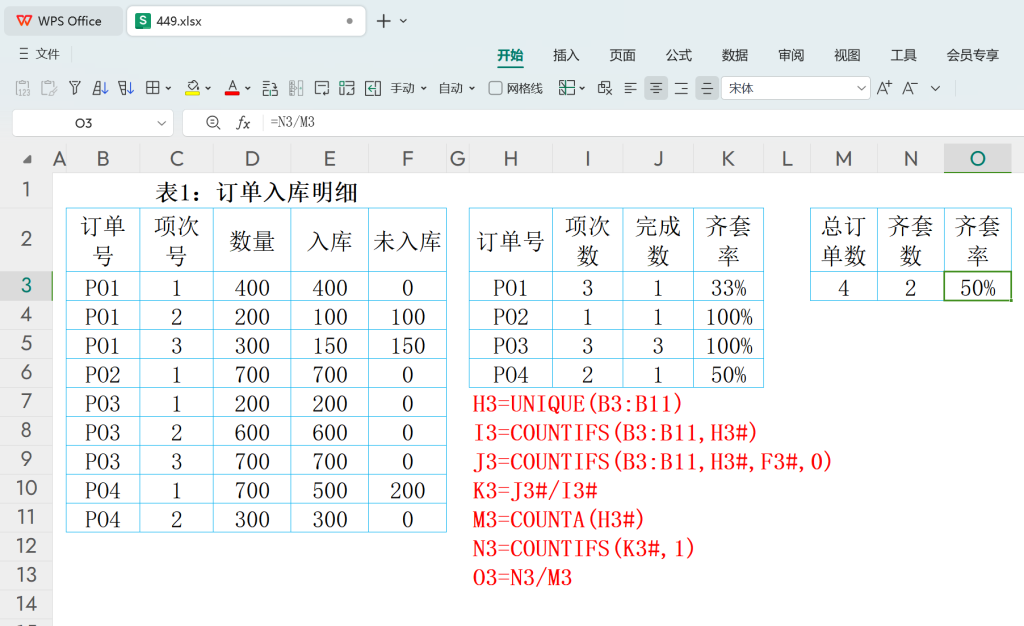Toggle the highlighted middle vertical alignment icon

coord(707,88)
